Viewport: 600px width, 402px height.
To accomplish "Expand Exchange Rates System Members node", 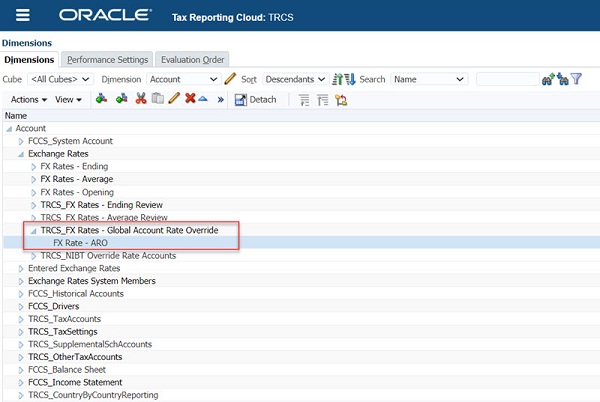I will (21, 282).
